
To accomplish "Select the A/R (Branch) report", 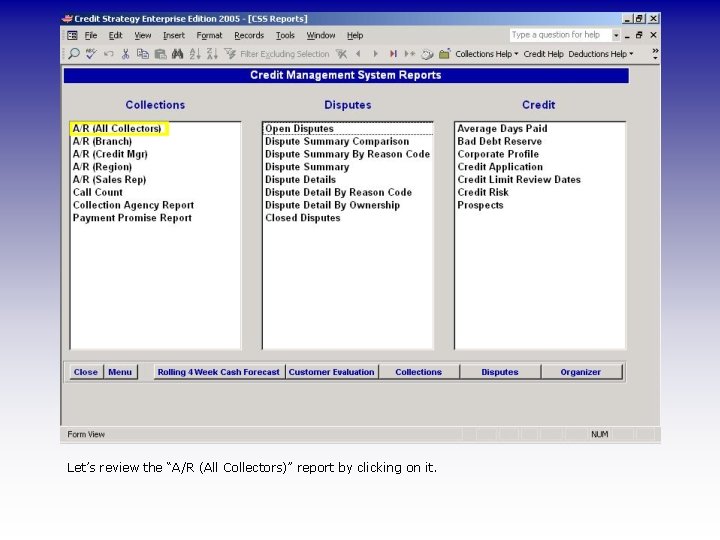I will pos(102,141).
